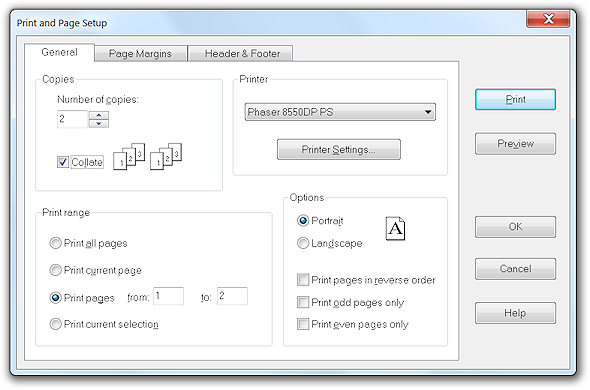Choose the Print pages range option
This screenshot has width=590, height=390.
tap(55, 298)
